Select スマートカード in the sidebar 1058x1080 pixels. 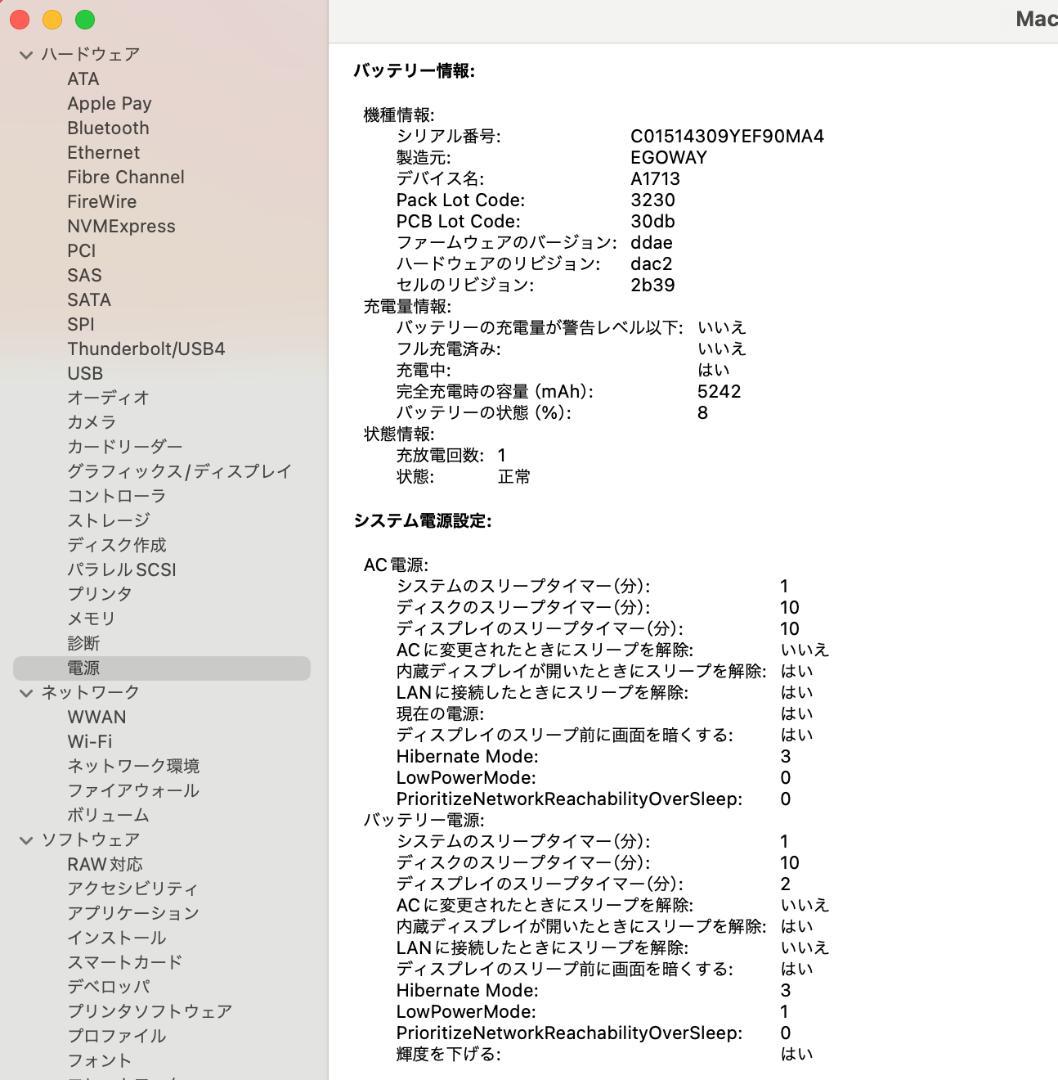click(x=125, y=962)
